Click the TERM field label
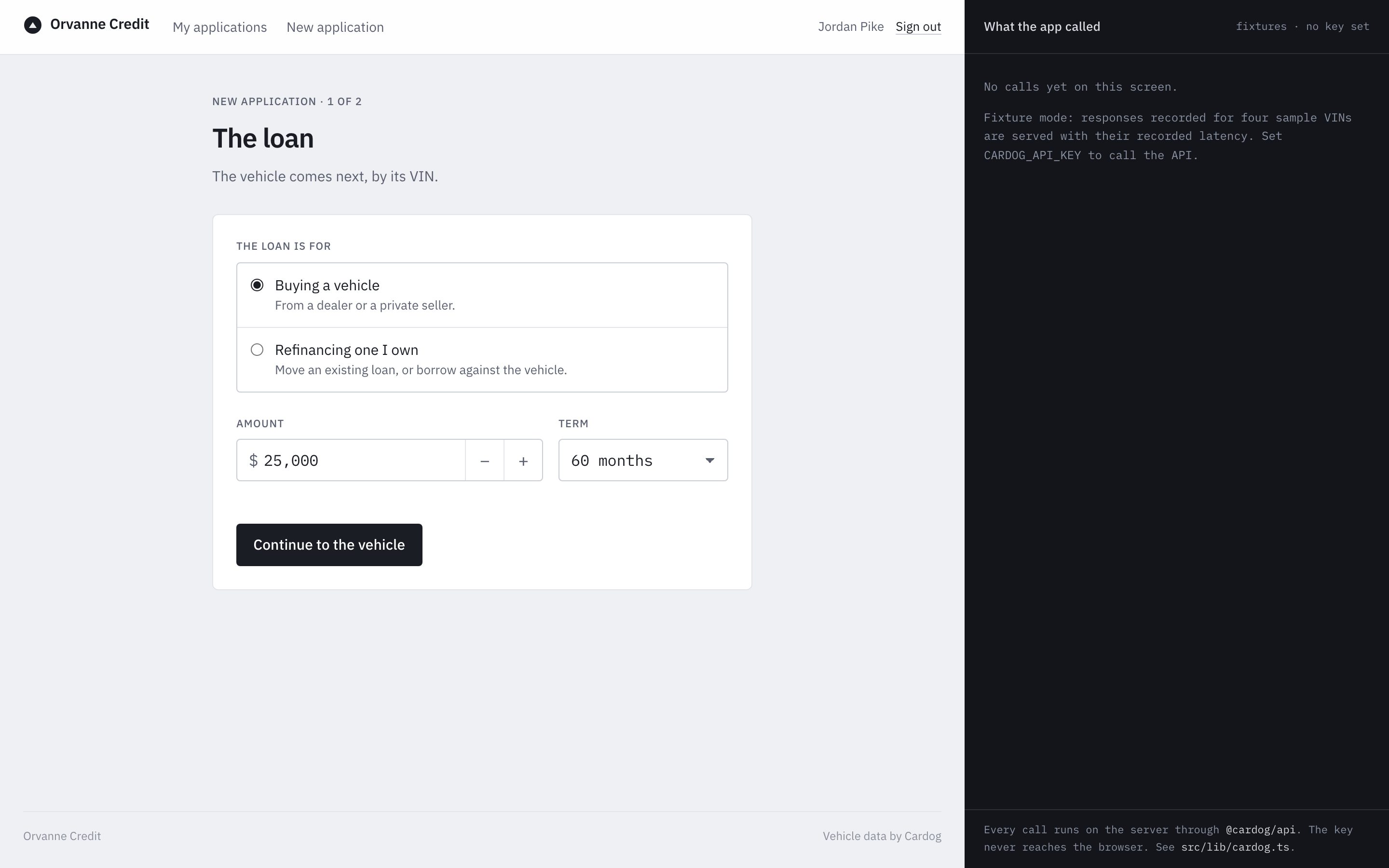Viewport: 1389px width, 868px height. coord(573,424)
